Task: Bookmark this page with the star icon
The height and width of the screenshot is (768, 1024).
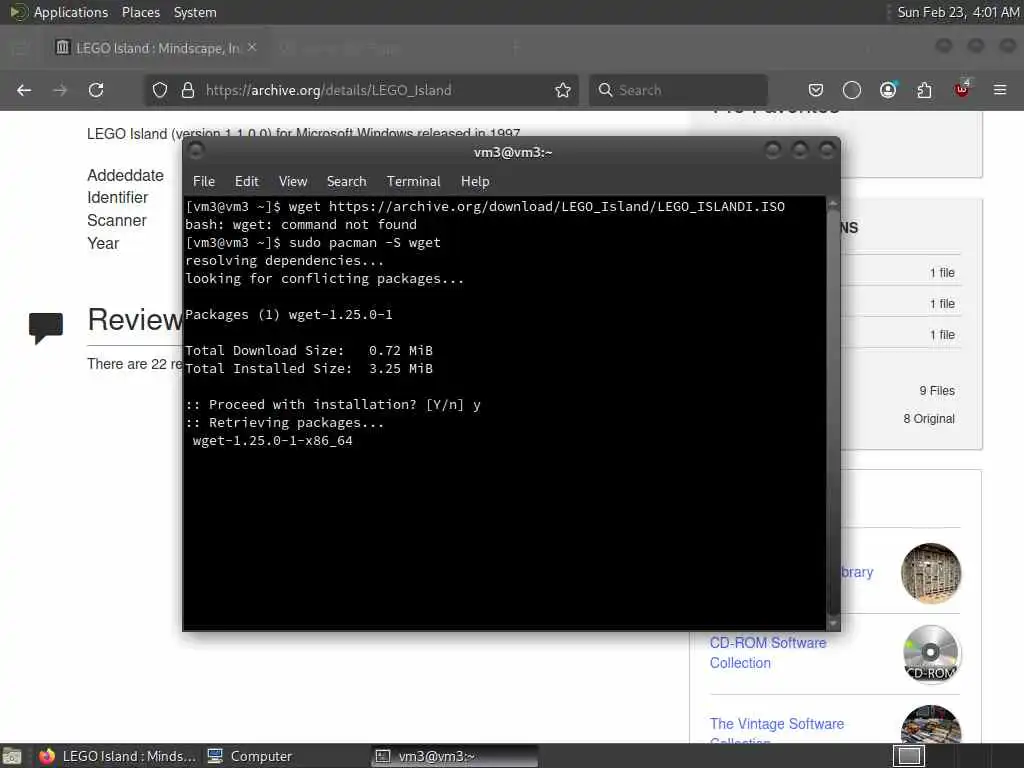Action: 563,90
